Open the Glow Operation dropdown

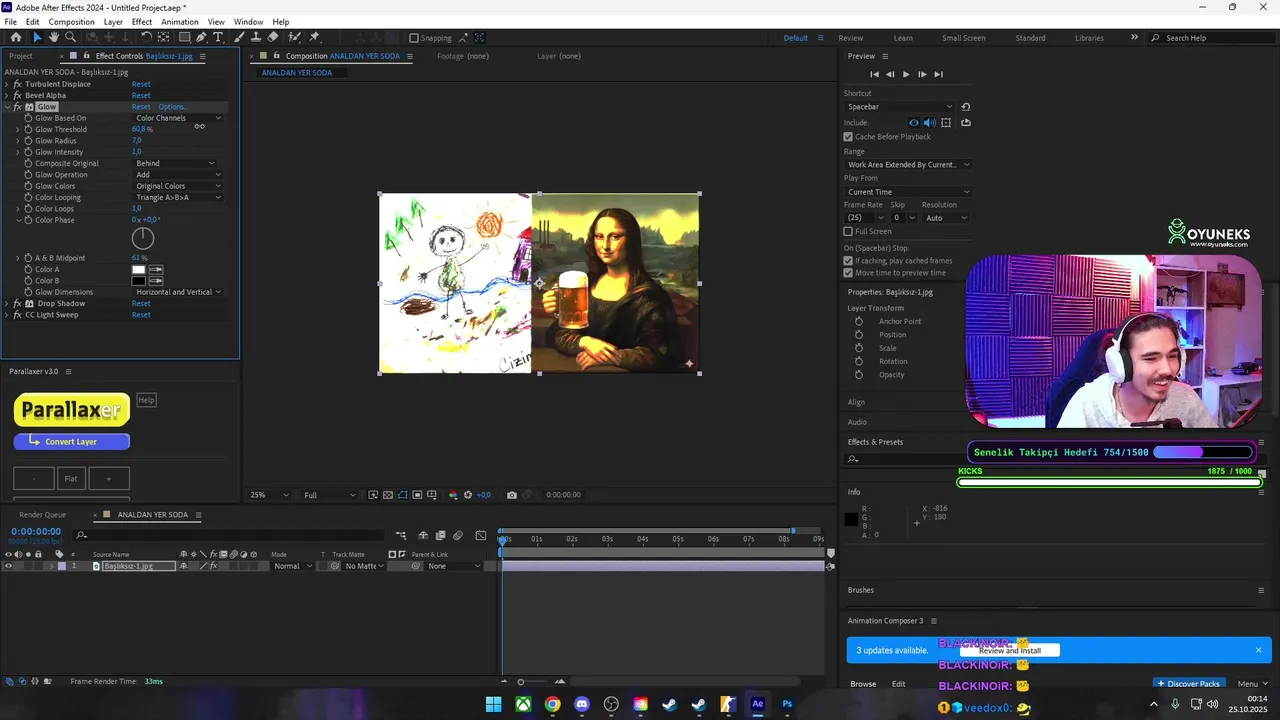[x=178, y=175]
